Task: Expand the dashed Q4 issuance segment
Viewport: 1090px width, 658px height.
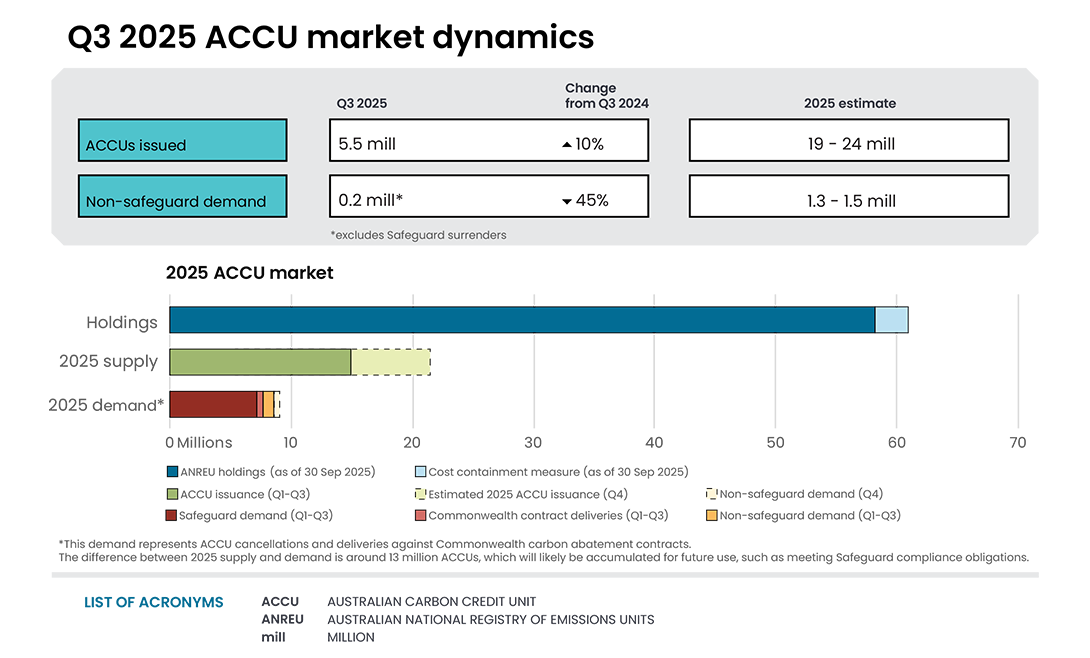Action: coord(390,362)
